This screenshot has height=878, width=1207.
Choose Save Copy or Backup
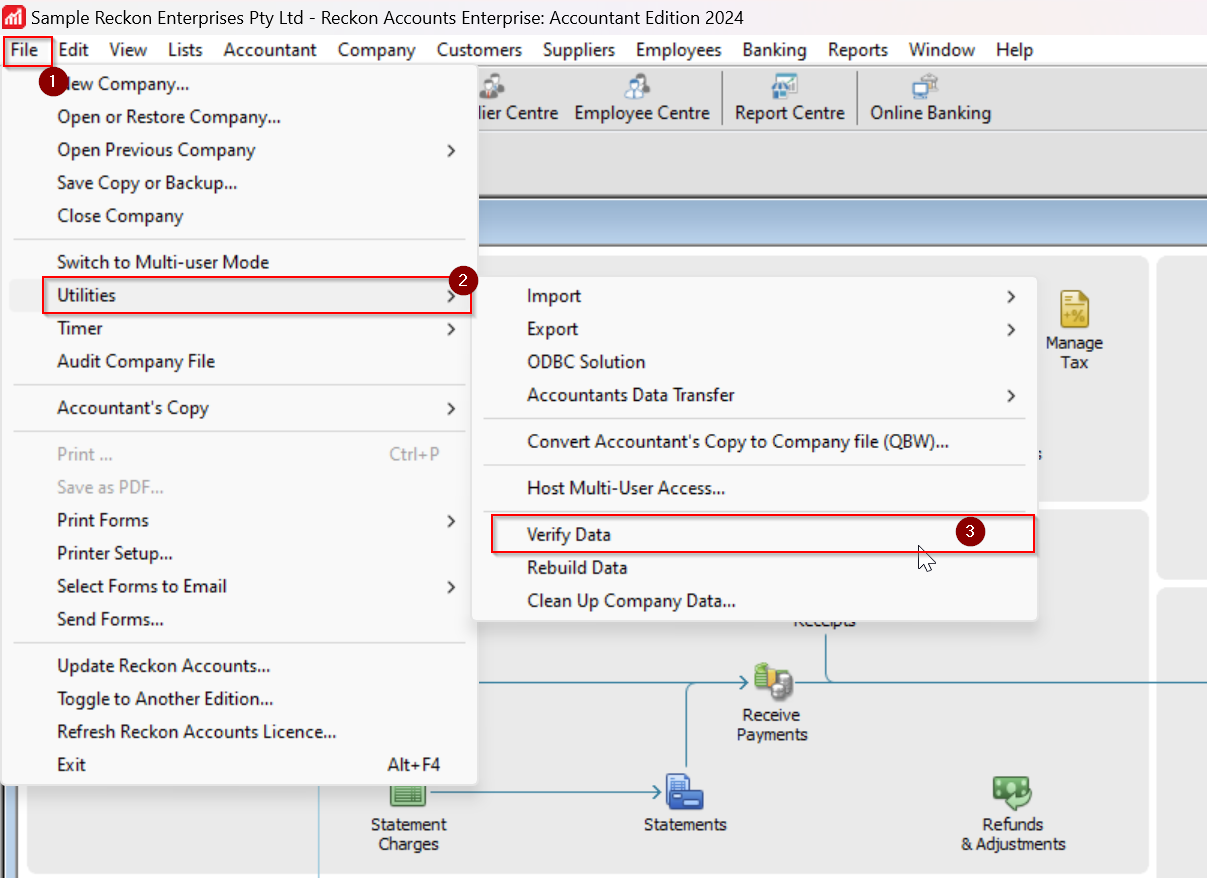[x=240, y=183]
